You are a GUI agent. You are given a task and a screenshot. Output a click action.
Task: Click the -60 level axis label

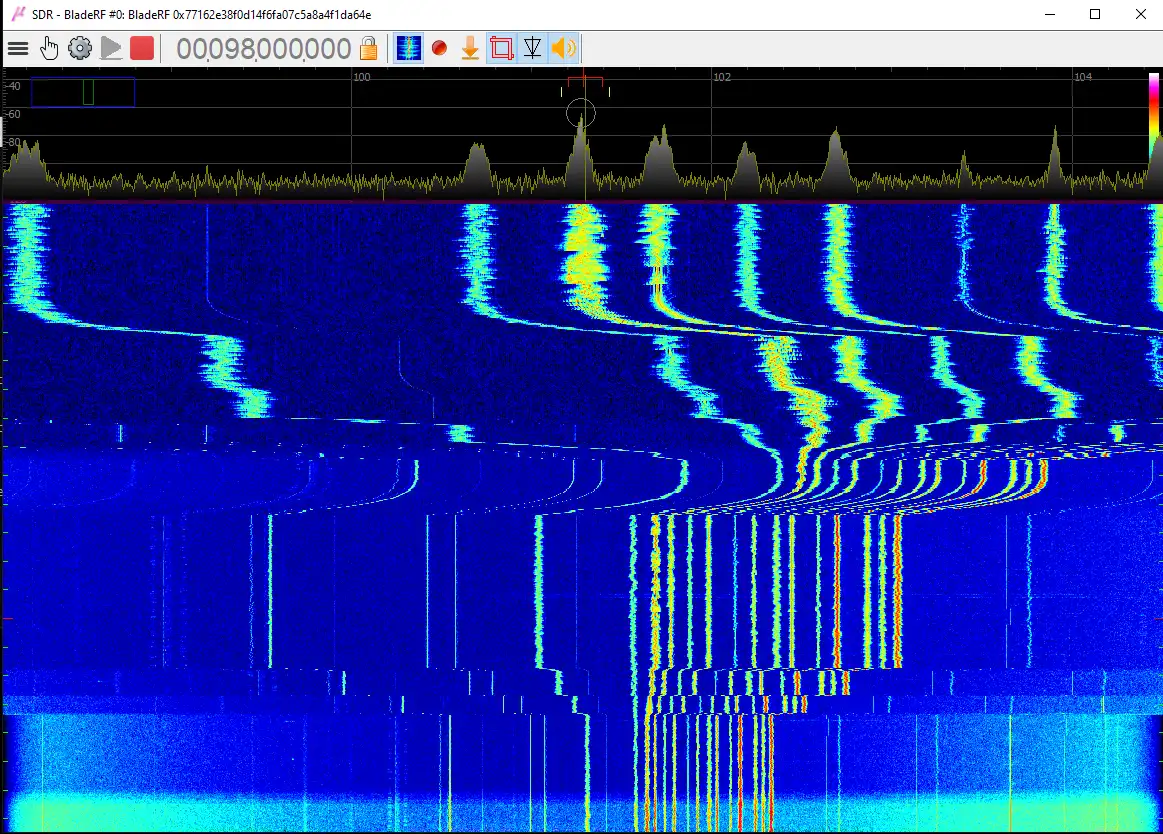[x=13, y=114]
